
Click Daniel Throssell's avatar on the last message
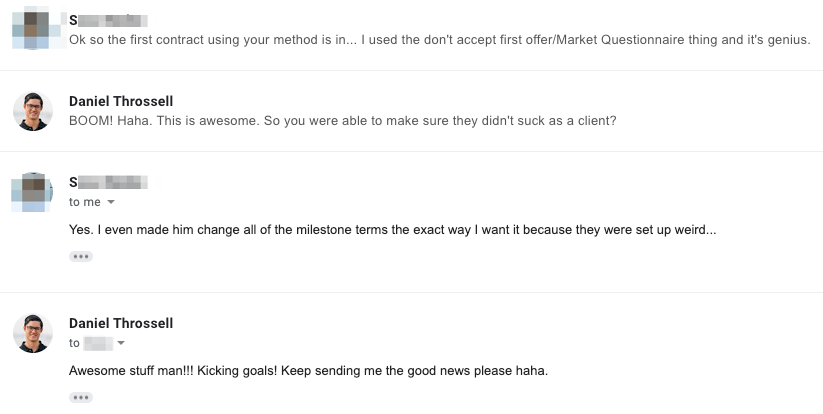coord(33,333)
